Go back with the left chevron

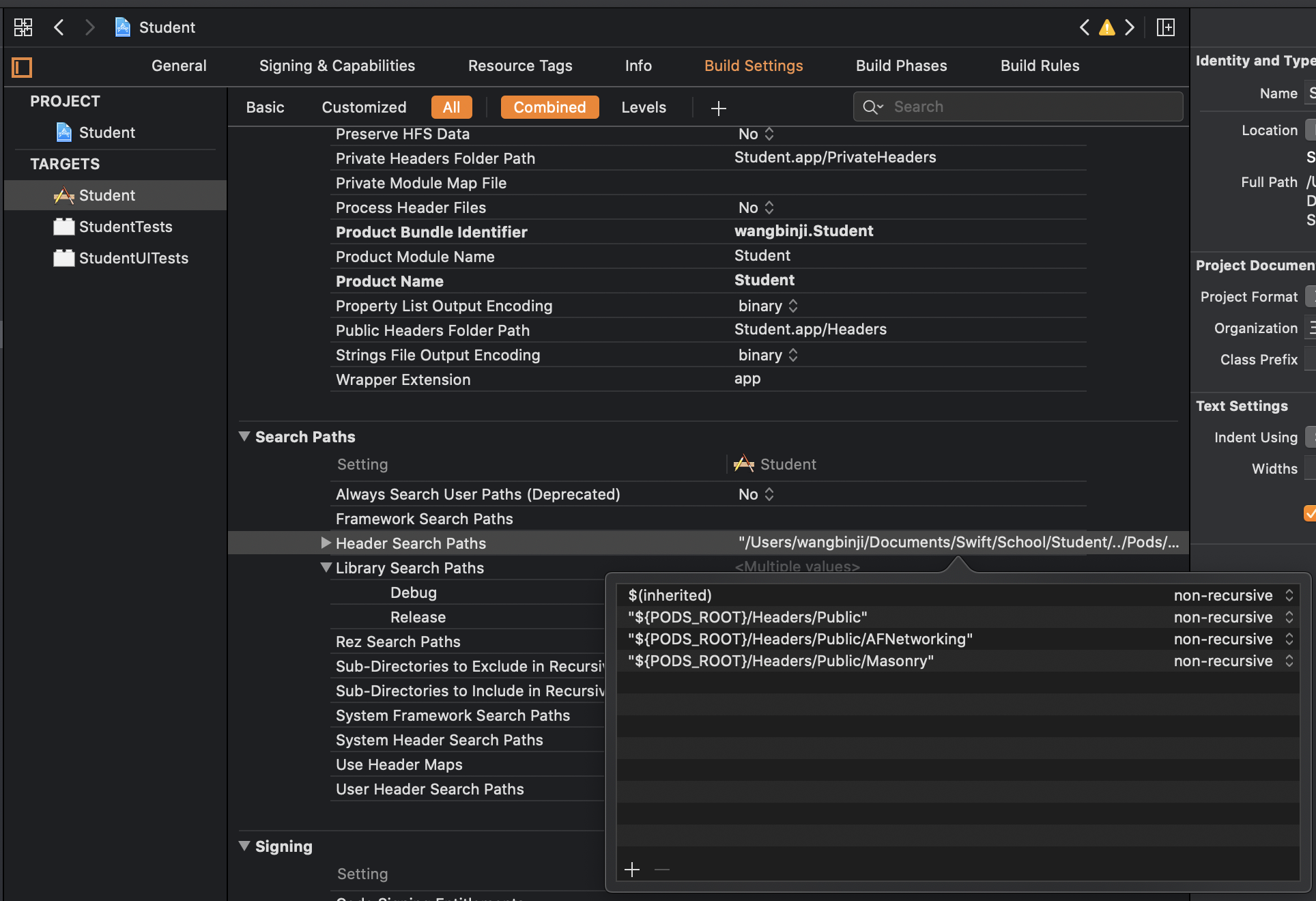point(59,27)
